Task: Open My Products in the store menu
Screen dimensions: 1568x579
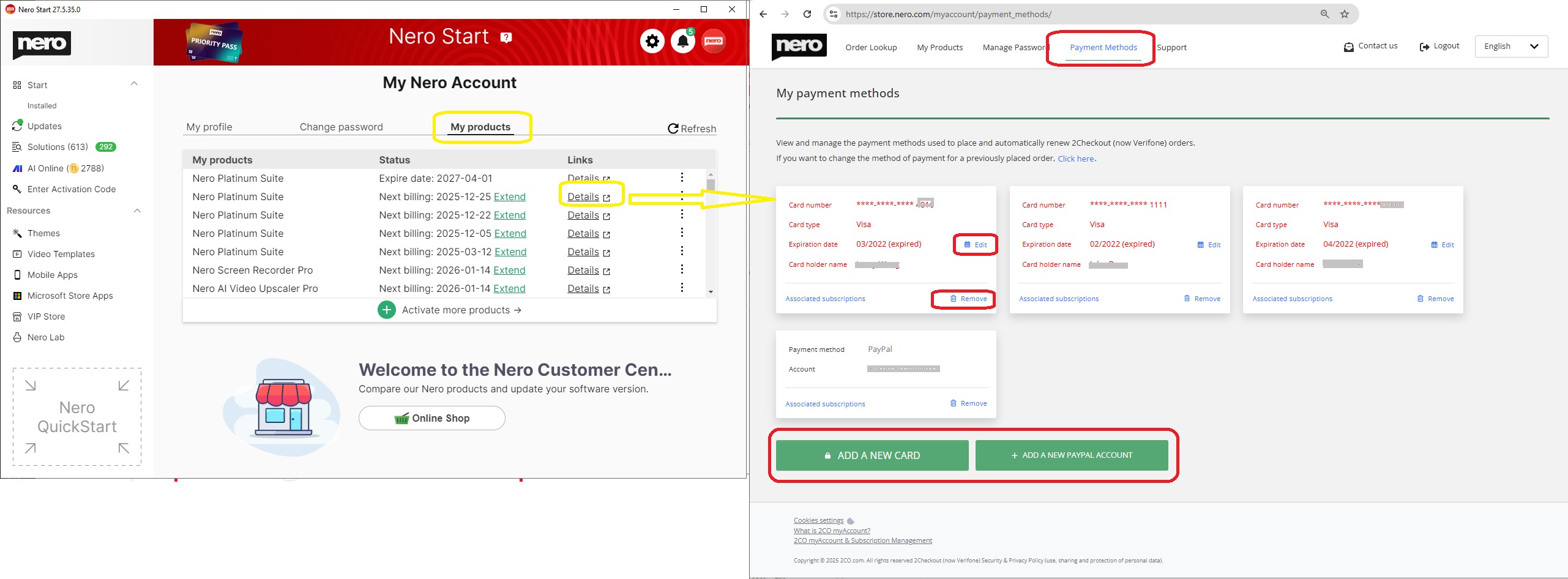Action: (939, 48)
